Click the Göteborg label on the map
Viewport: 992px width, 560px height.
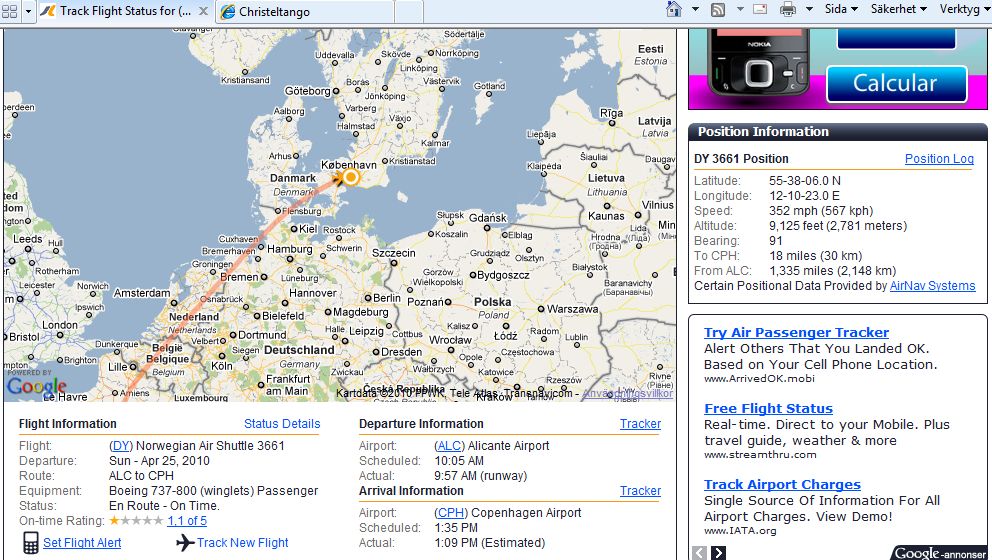pyautogui.click(x=307, y=91)
